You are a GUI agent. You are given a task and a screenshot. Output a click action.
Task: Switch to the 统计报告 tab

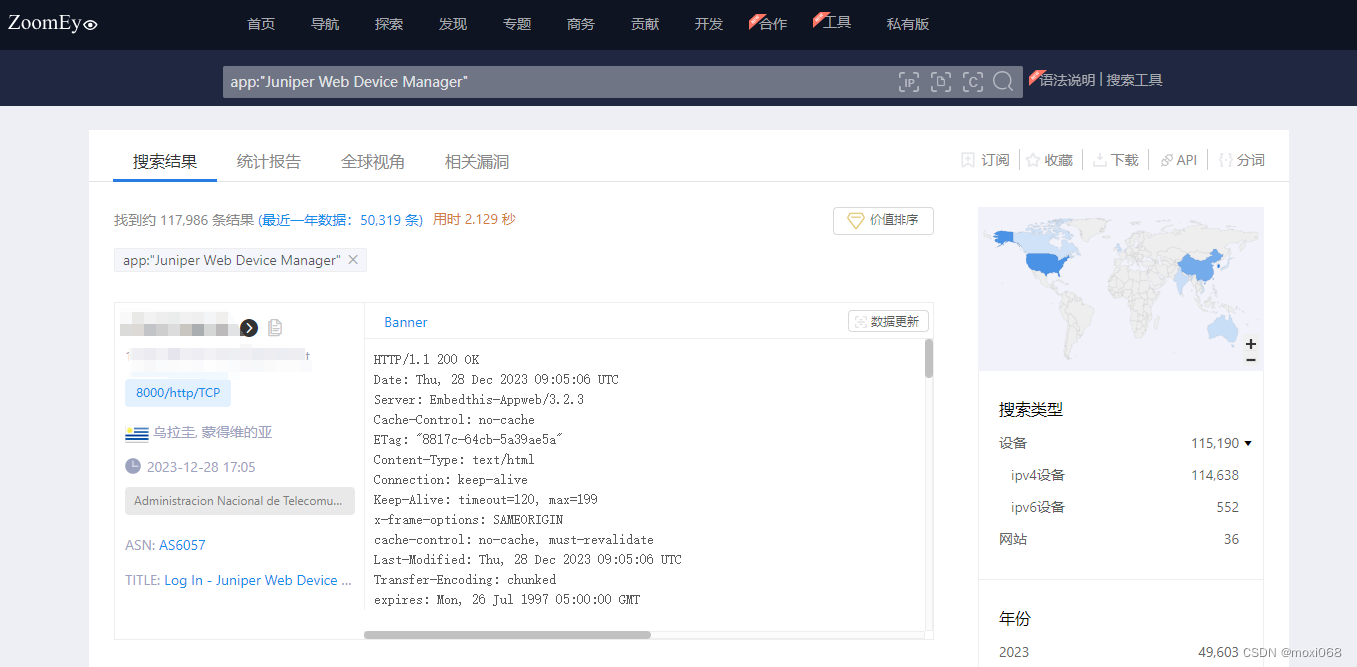pos(269,161)
